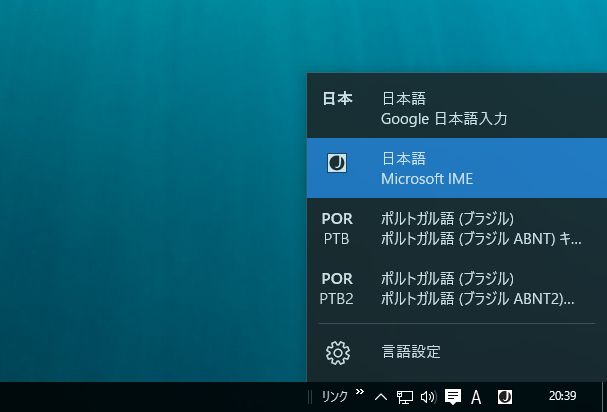Click the gear icon beside 言語設定
The width and height of the screenshot is (607, 412).
(x=338, y=353)
